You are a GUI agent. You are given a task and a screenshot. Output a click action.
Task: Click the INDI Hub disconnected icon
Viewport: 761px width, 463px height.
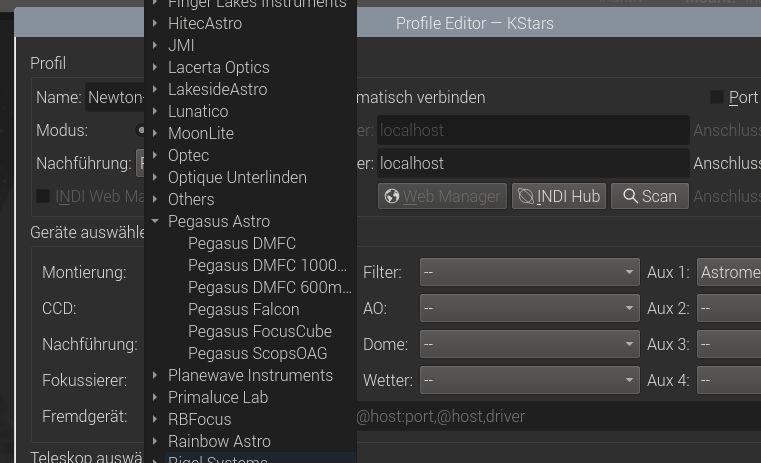pos(526,196)
